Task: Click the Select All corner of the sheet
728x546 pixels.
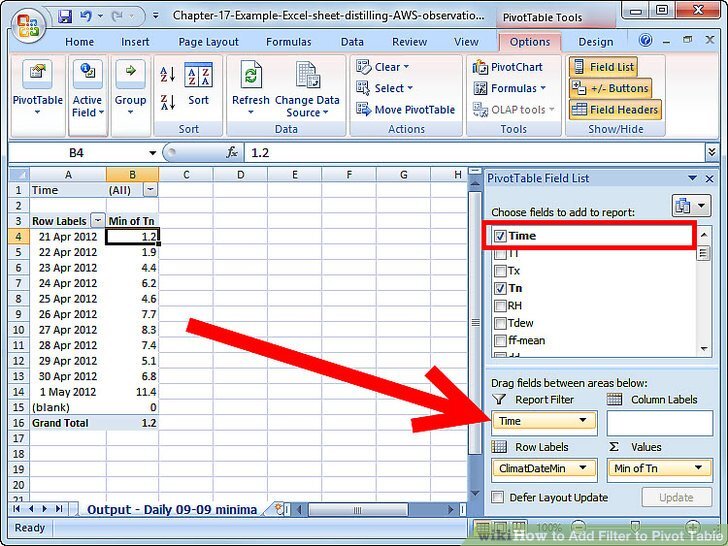Action: click(x=19, y=175)
